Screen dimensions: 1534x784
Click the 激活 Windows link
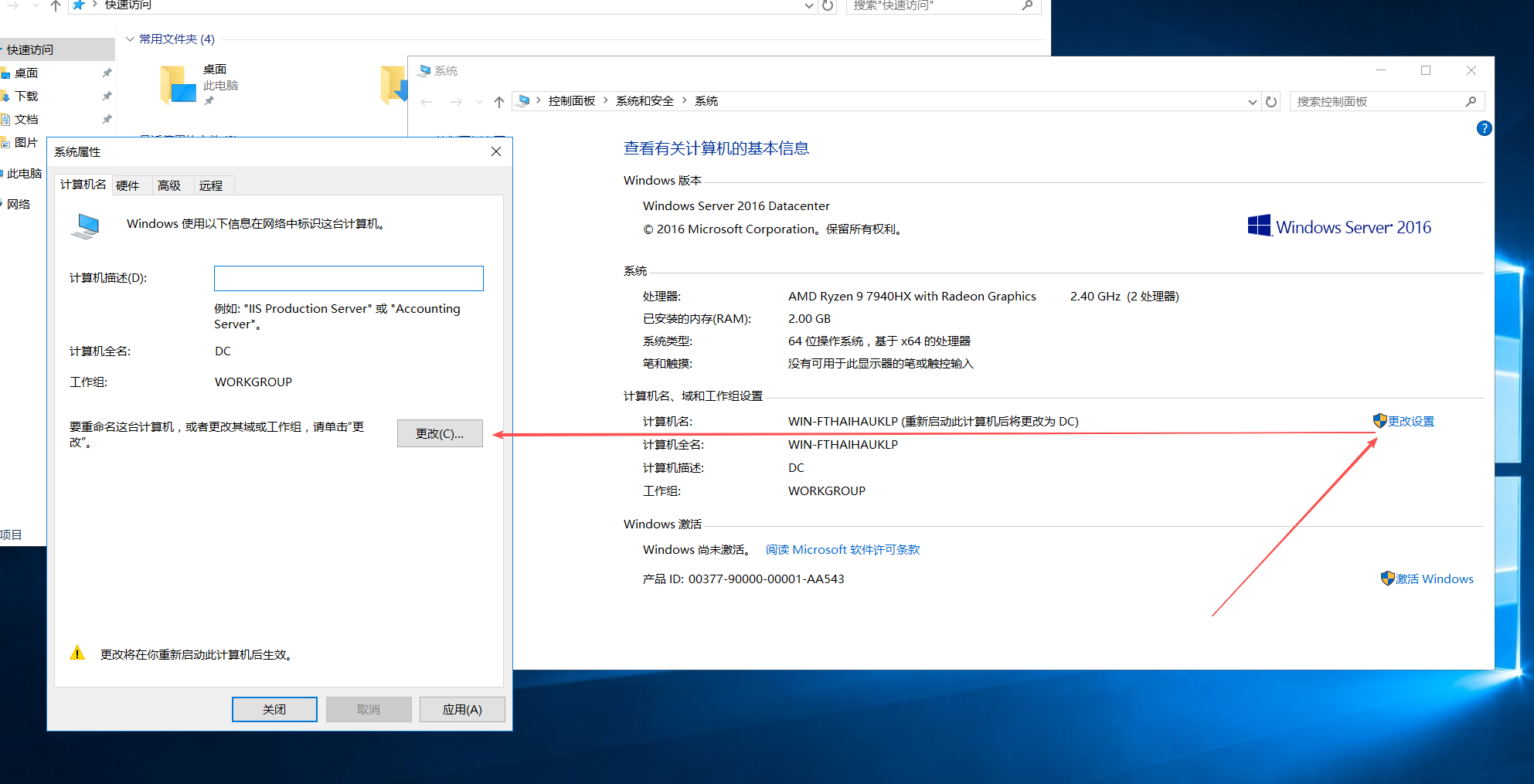click(1434, 579)
